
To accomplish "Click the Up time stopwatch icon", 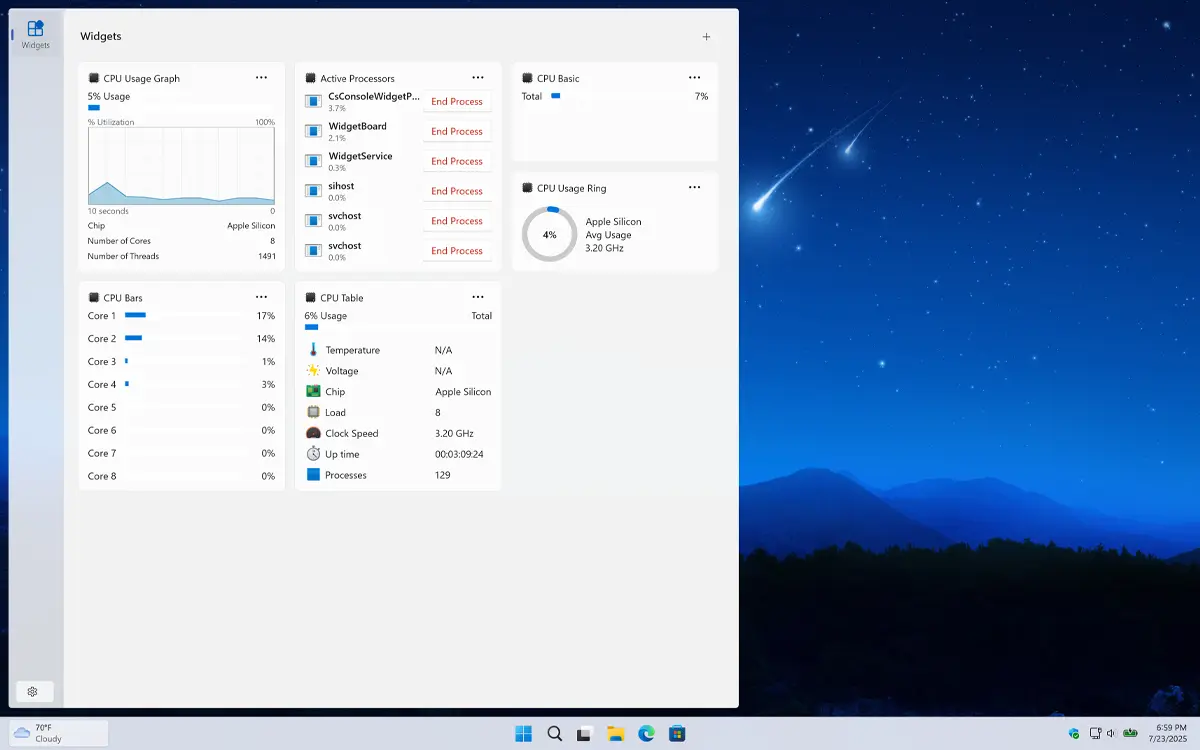I will [x=313, y=454].
